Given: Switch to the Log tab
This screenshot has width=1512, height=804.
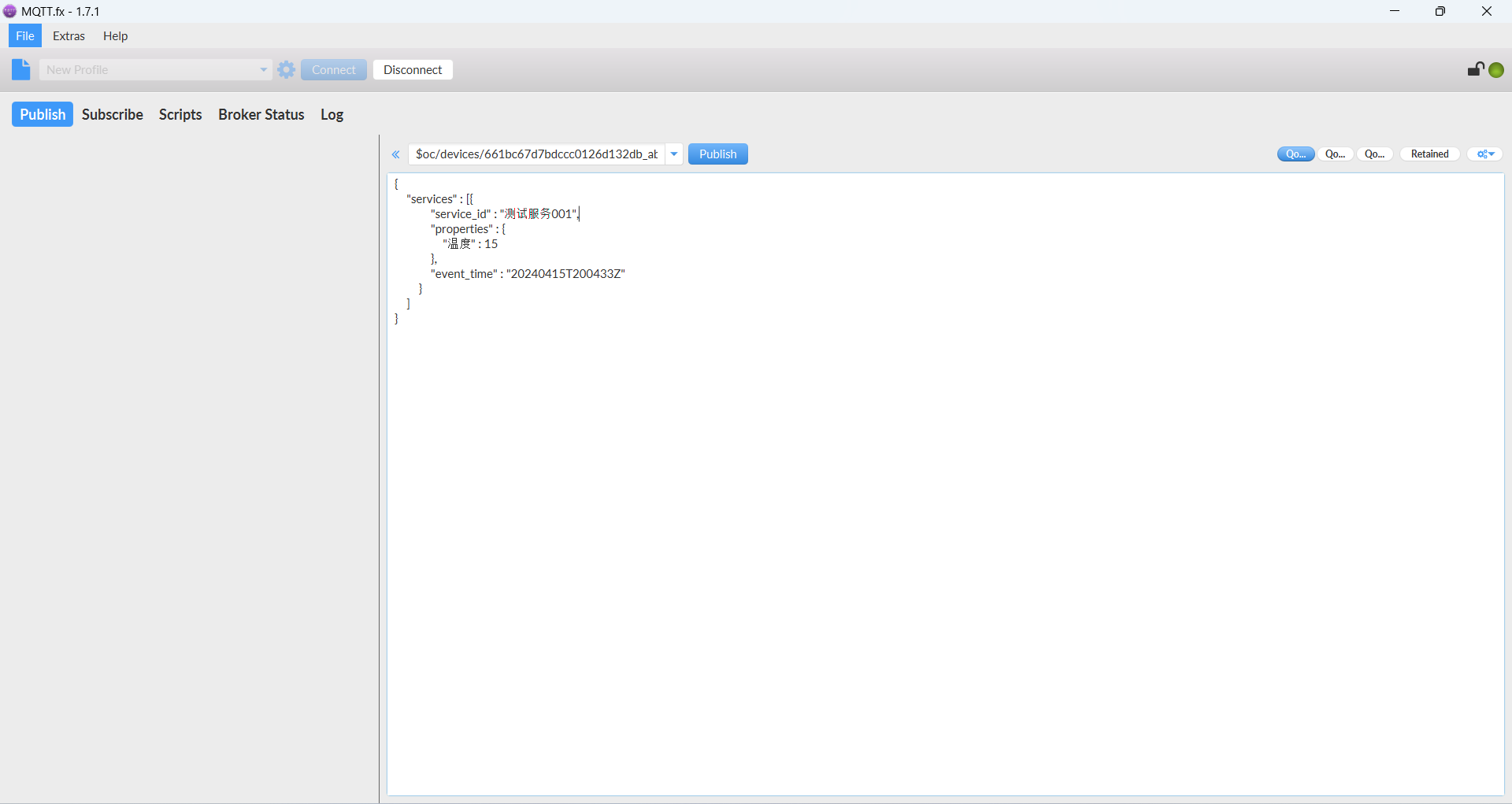Looking at the screenshot, I should coord(332,114).
